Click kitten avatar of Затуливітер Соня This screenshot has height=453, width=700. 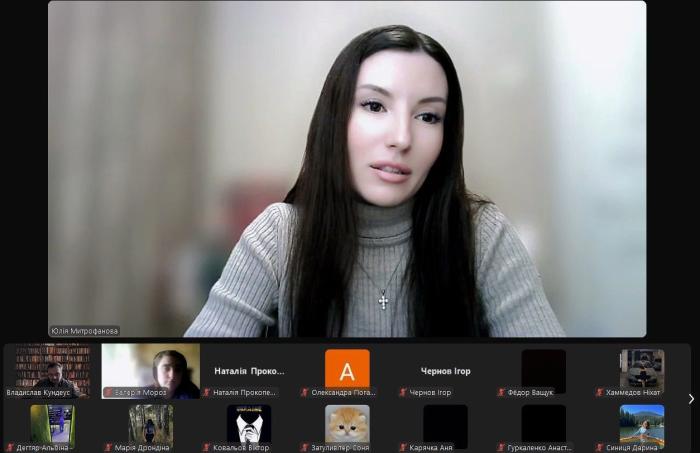347,423
